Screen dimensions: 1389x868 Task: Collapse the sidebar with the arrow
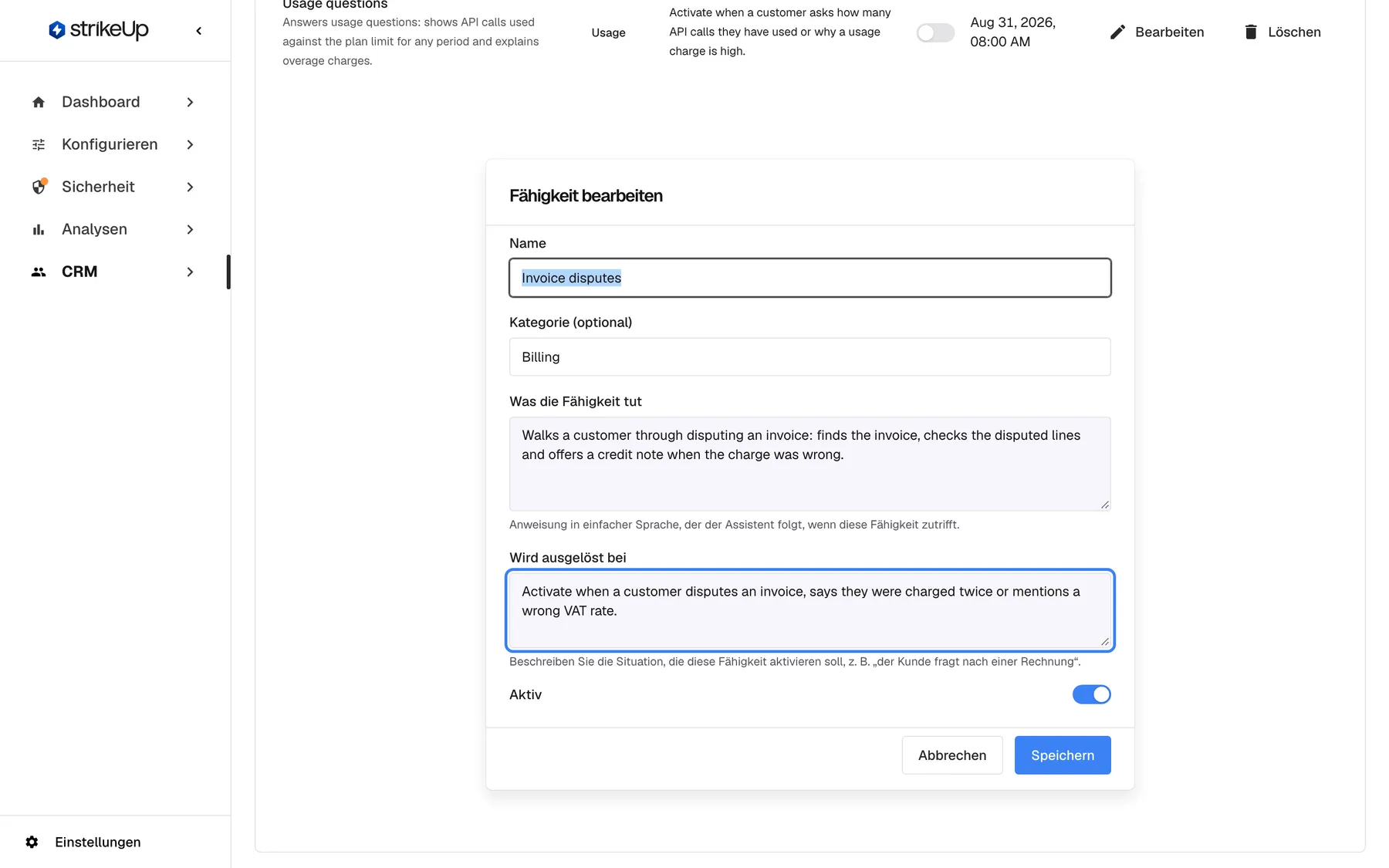199,31
